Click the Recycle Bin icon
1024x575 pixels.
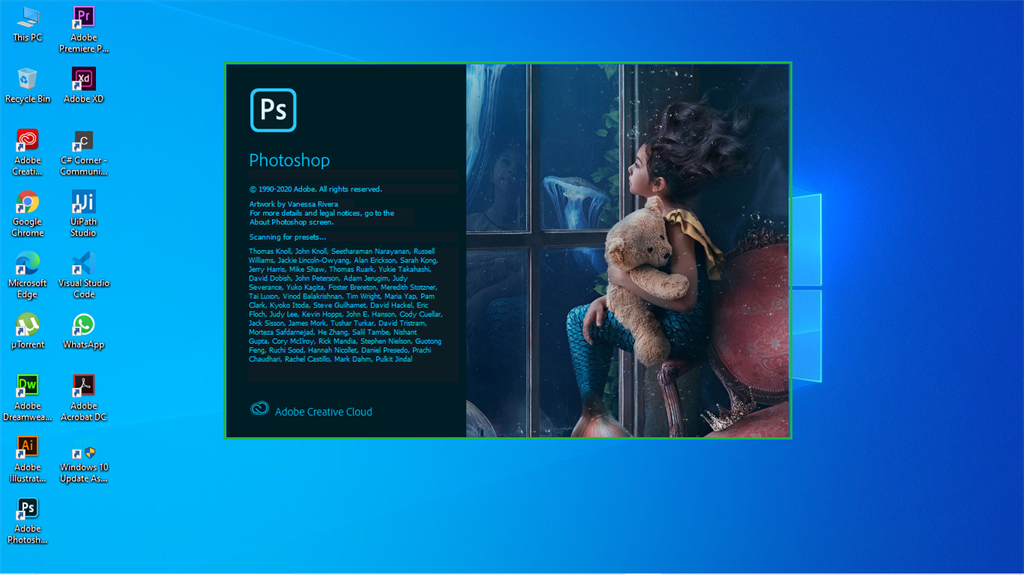[x=27, y=86]
